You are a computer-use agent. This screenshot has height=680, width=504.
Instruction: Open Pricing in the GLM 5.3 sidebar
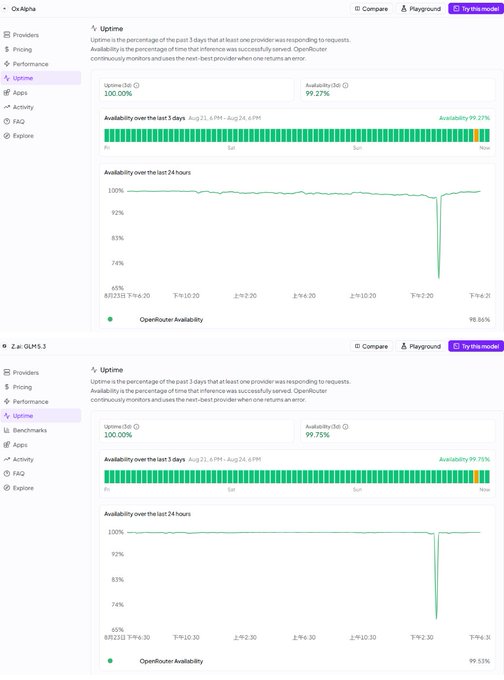18,387
